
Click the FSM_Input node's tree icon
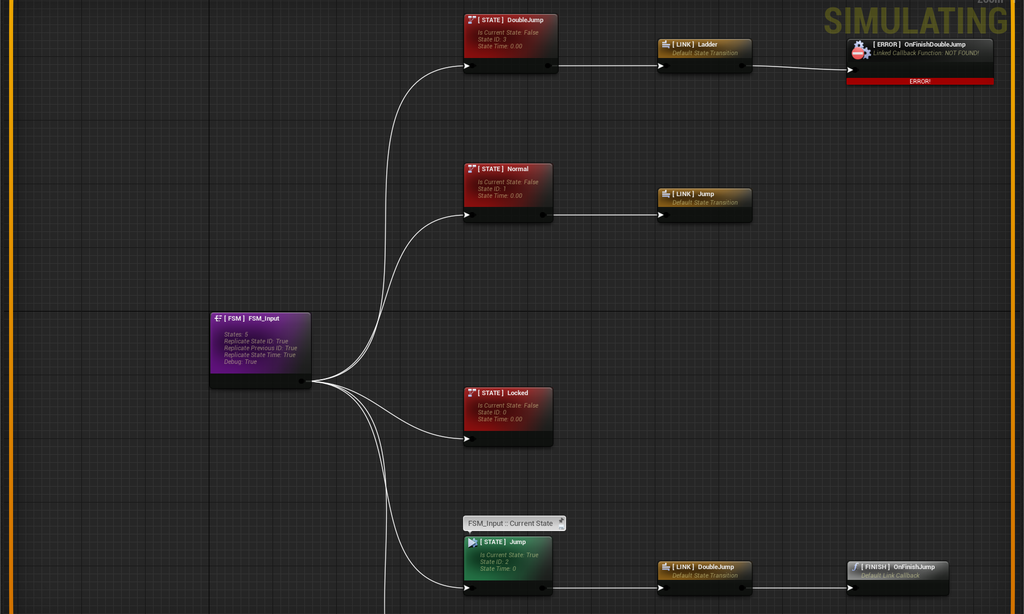pos(218,318)
